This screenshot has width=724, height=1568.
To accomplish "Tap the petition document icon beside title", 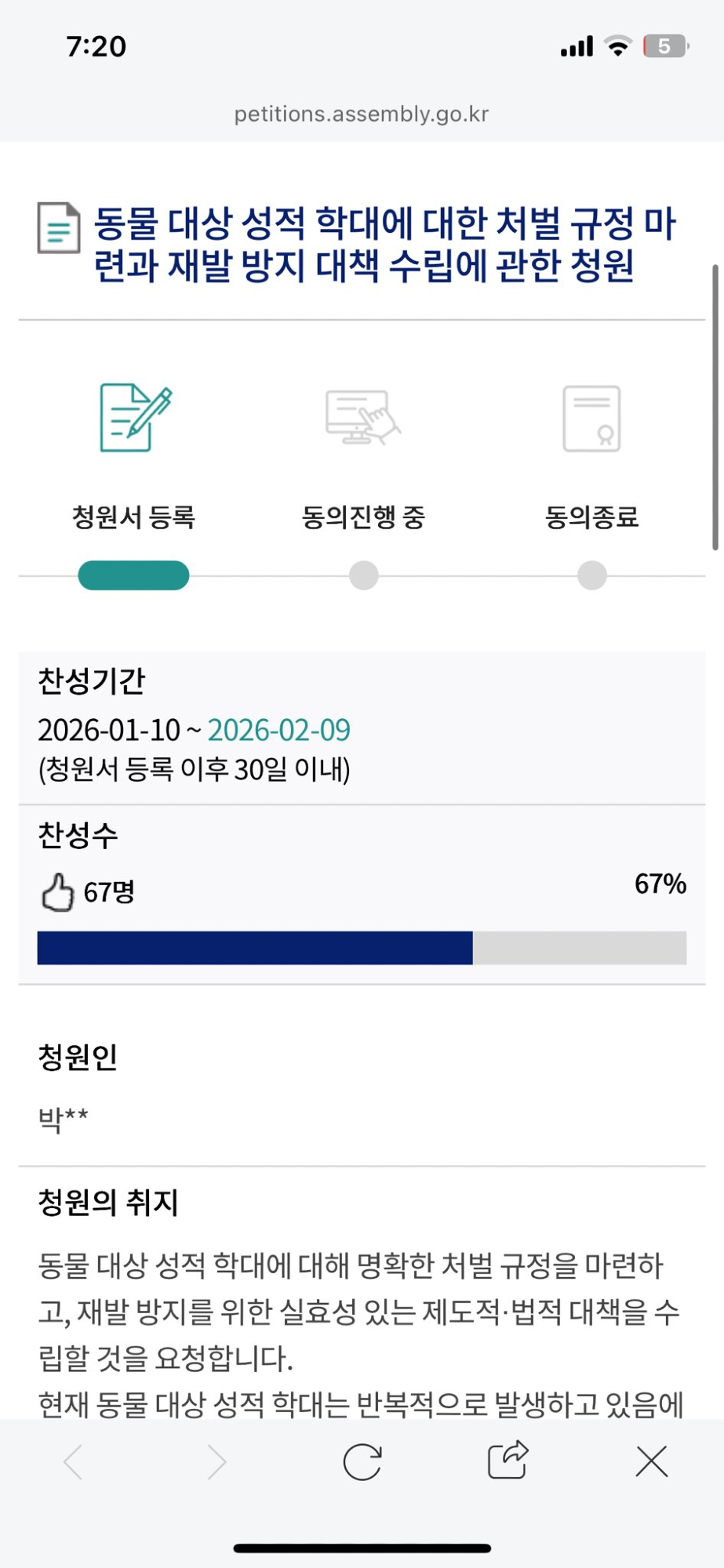I will (59, 228).
